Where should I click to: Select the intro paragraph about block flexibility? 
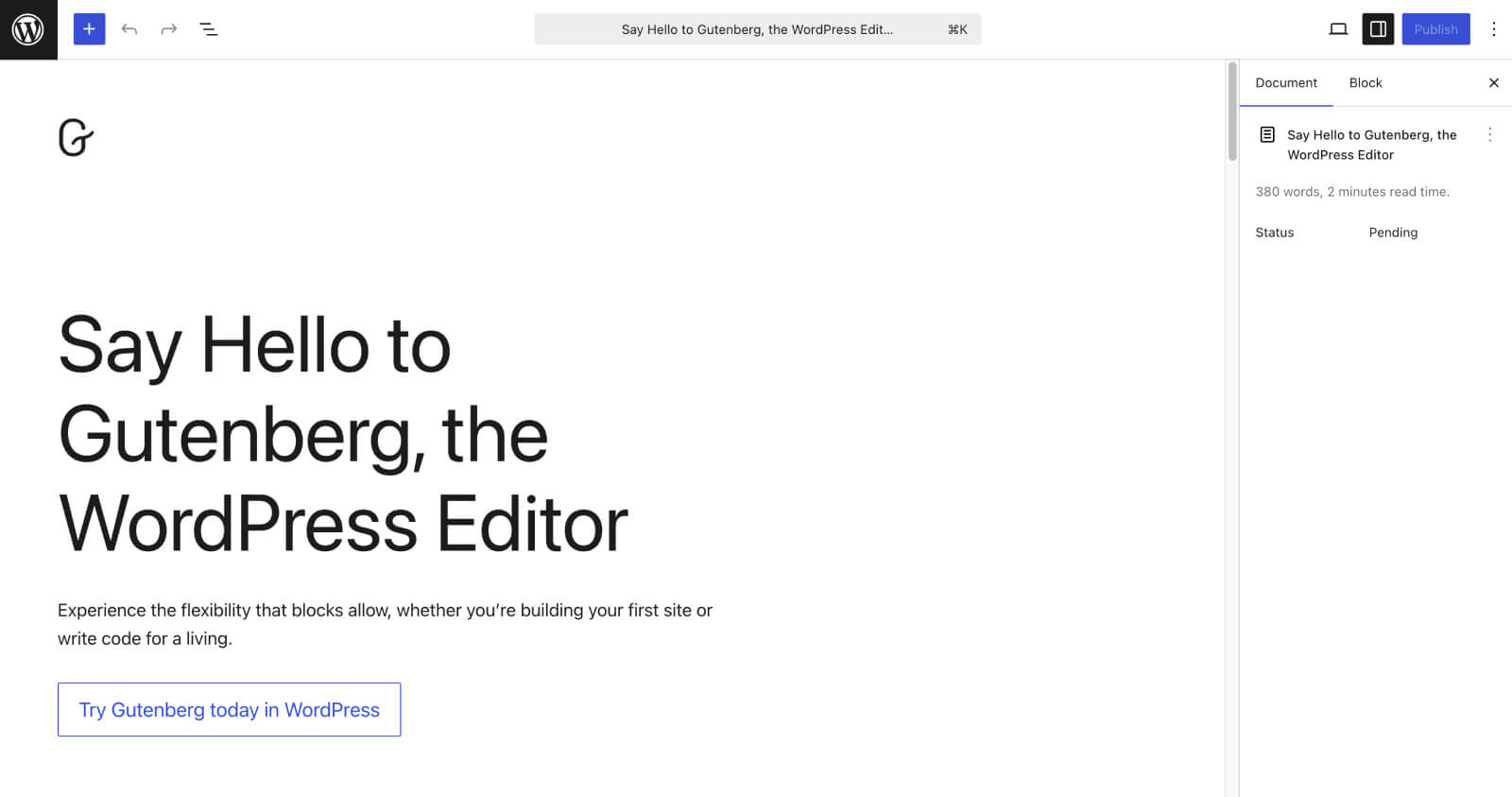[386, 624]
